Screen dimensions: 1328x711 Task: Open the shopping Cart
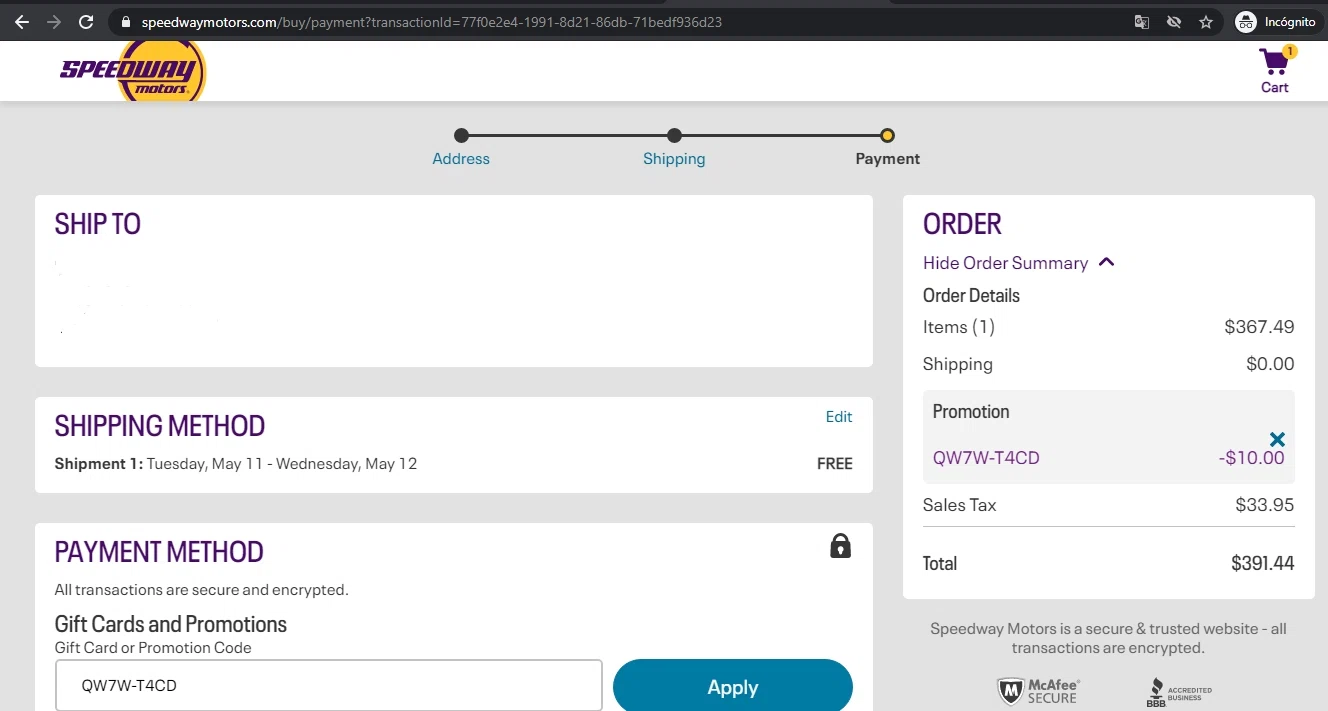1275,71
